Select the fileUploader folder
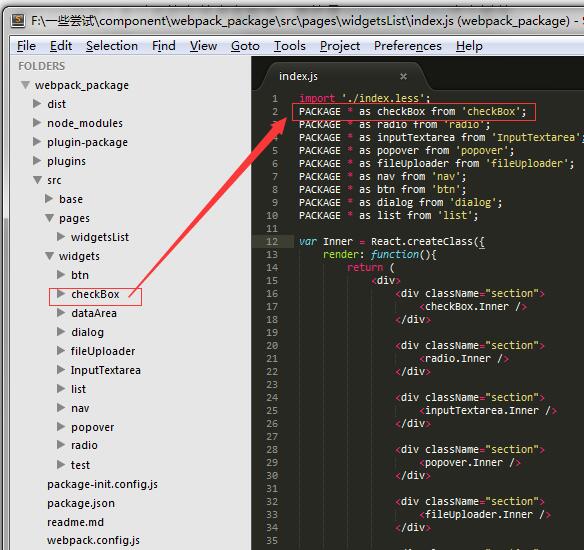This screenshot has height=550, width=584. pos(103,351)
